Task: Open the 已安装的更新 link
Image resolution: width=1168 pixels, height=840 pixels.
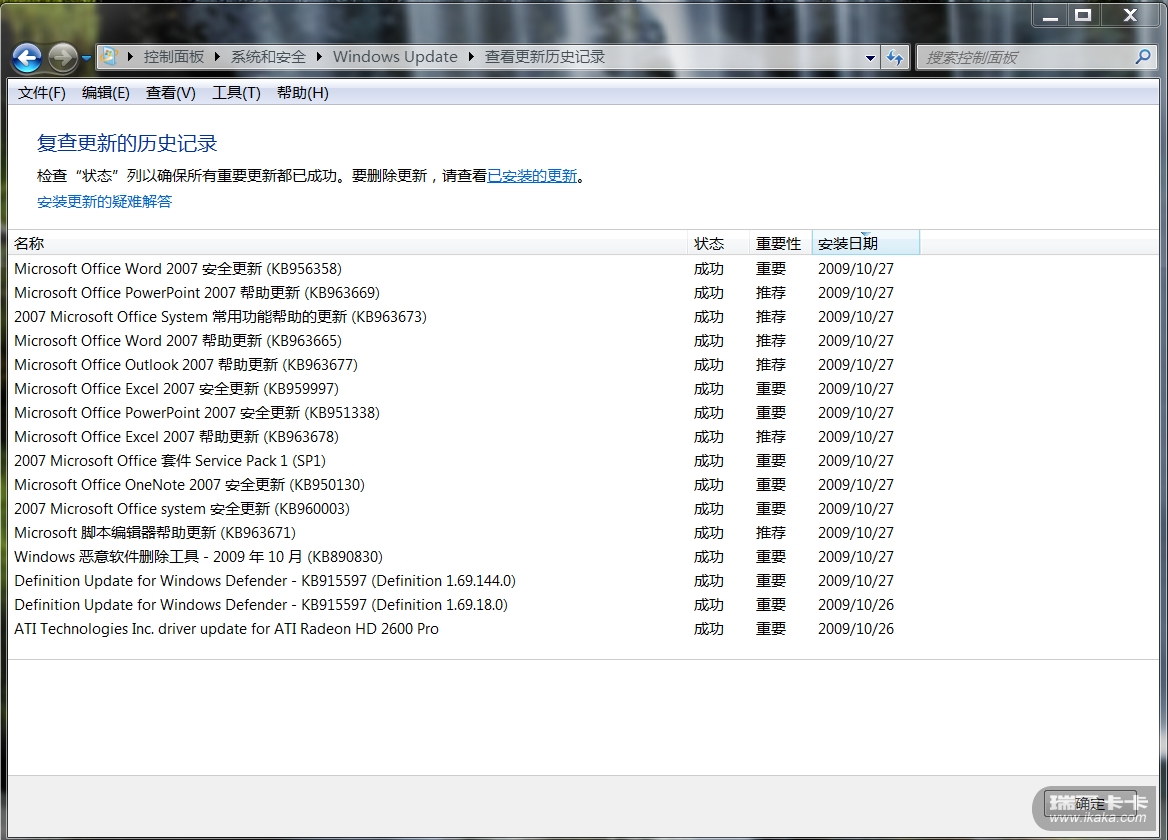Action: click(x=532, y=176)
